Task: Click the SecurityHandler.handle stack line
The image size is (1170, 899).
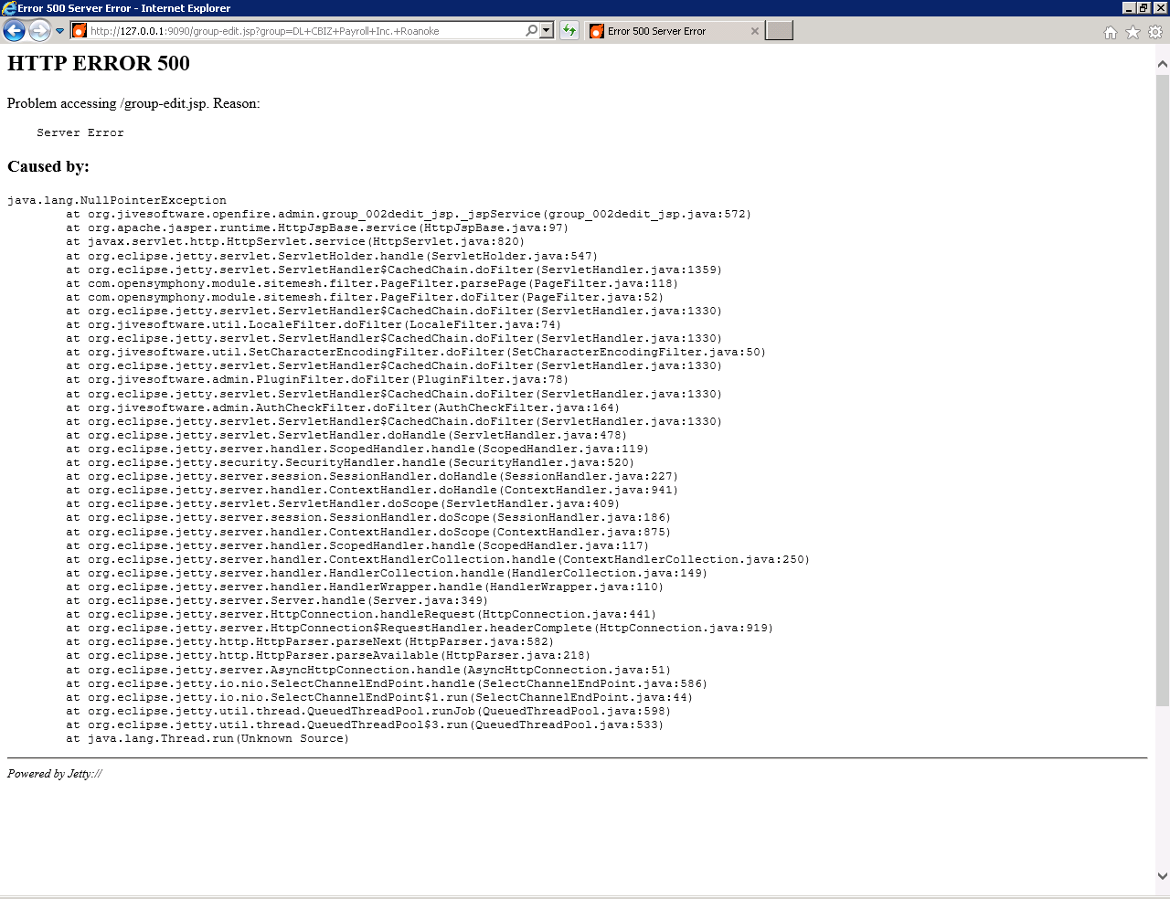Action: click(350, 463)
